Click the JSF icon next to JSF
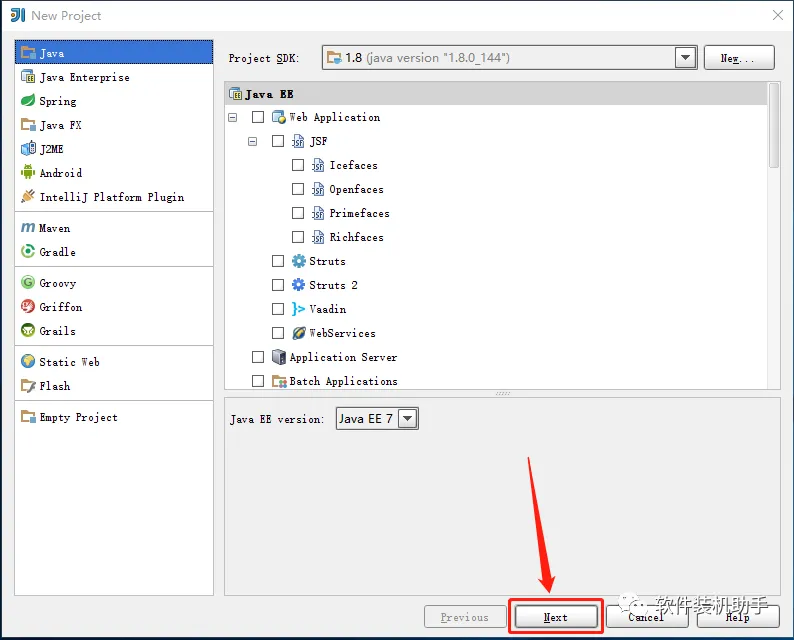The image size is (794, 640). tap(298, 141)
